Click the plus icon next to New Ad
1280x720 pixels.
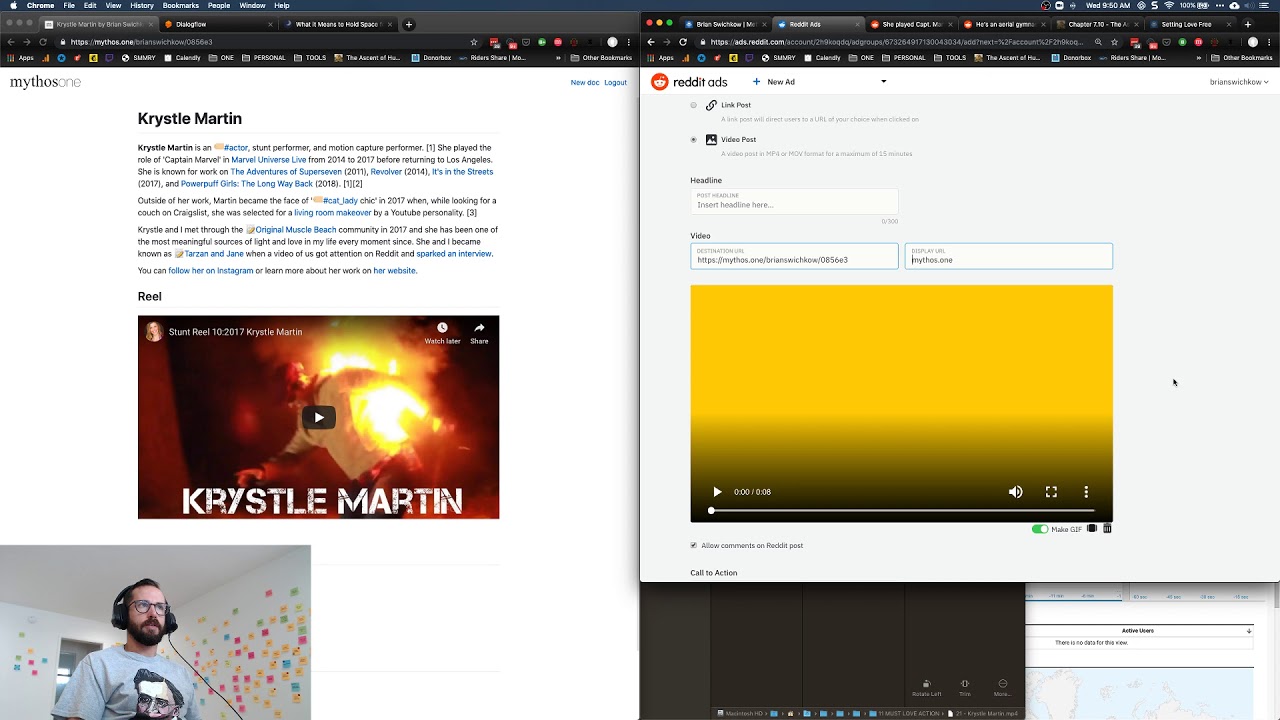click(x=756, y=82)
